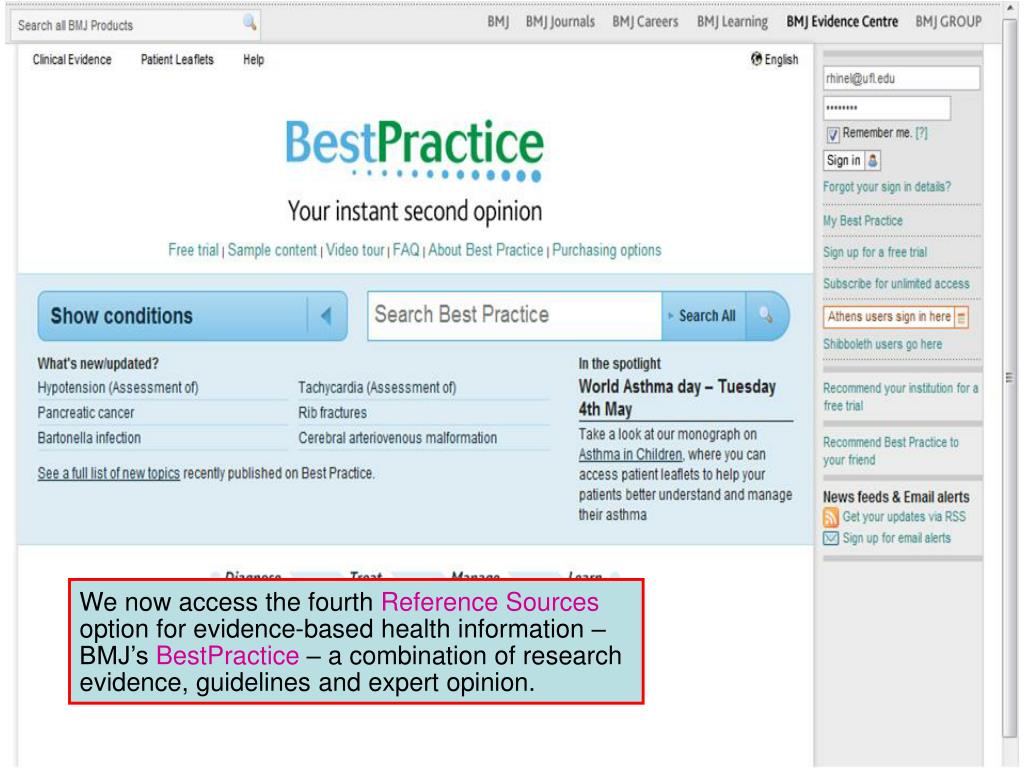Image resolution: width=1024 pixels, height=768 pixels.
Task: Click Recommend your institution for a free trial
Action: [x=901, y=397]
